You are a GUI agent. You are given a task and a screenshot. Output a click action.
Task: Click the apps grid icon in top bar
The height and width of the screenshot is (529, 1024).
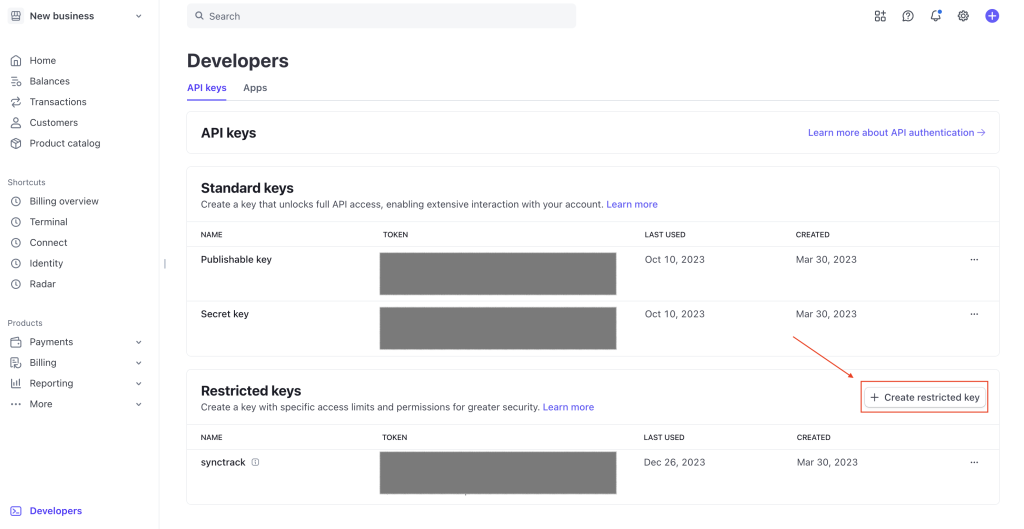coord(880,16)
